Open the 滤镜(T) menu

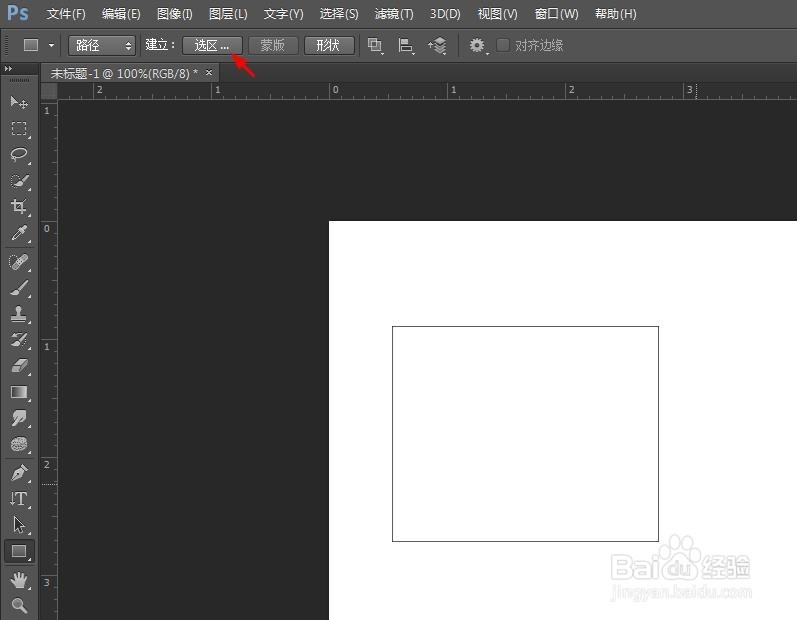point(394,14)
